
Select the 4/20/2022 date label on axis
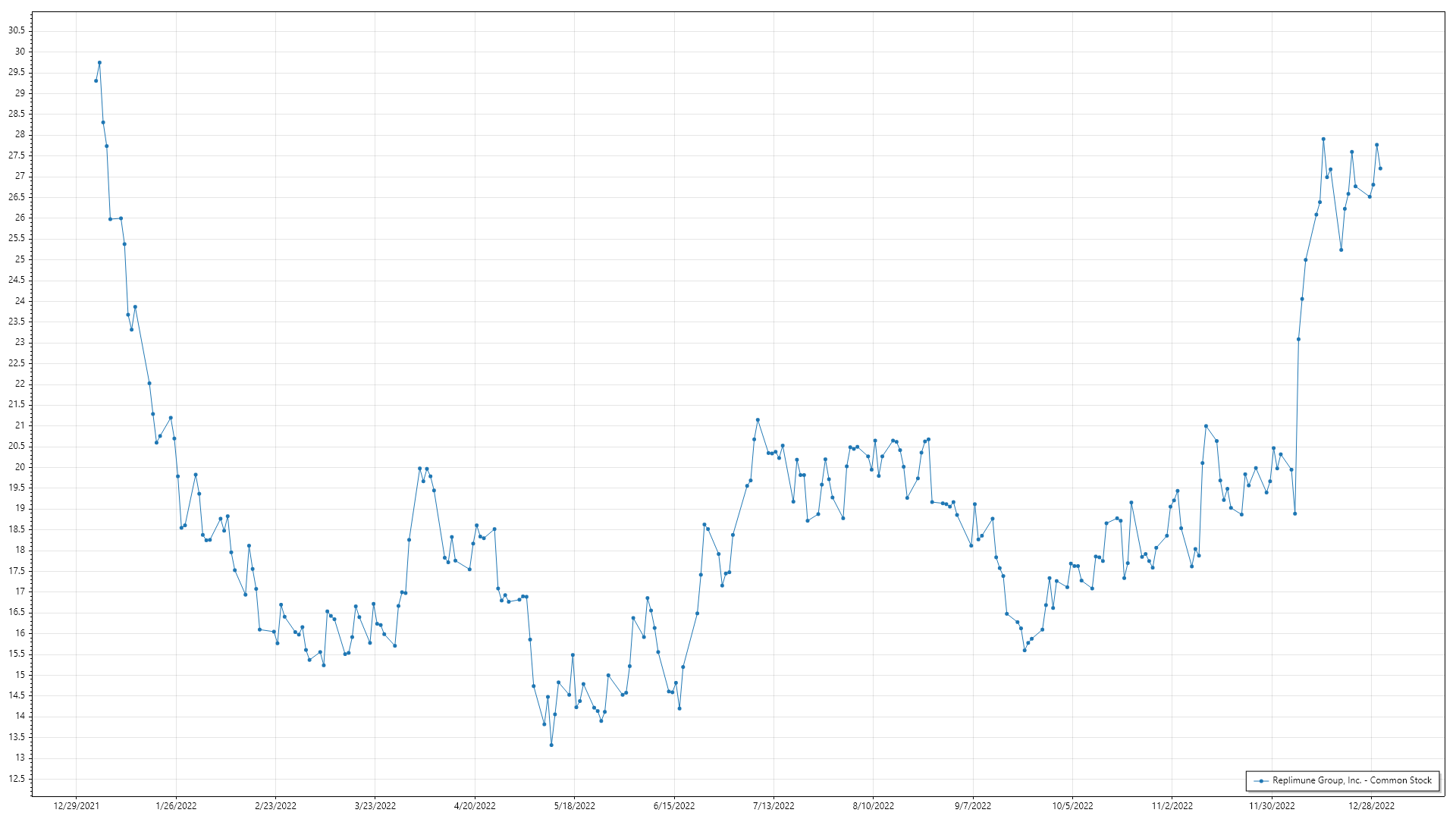point(475,805)
